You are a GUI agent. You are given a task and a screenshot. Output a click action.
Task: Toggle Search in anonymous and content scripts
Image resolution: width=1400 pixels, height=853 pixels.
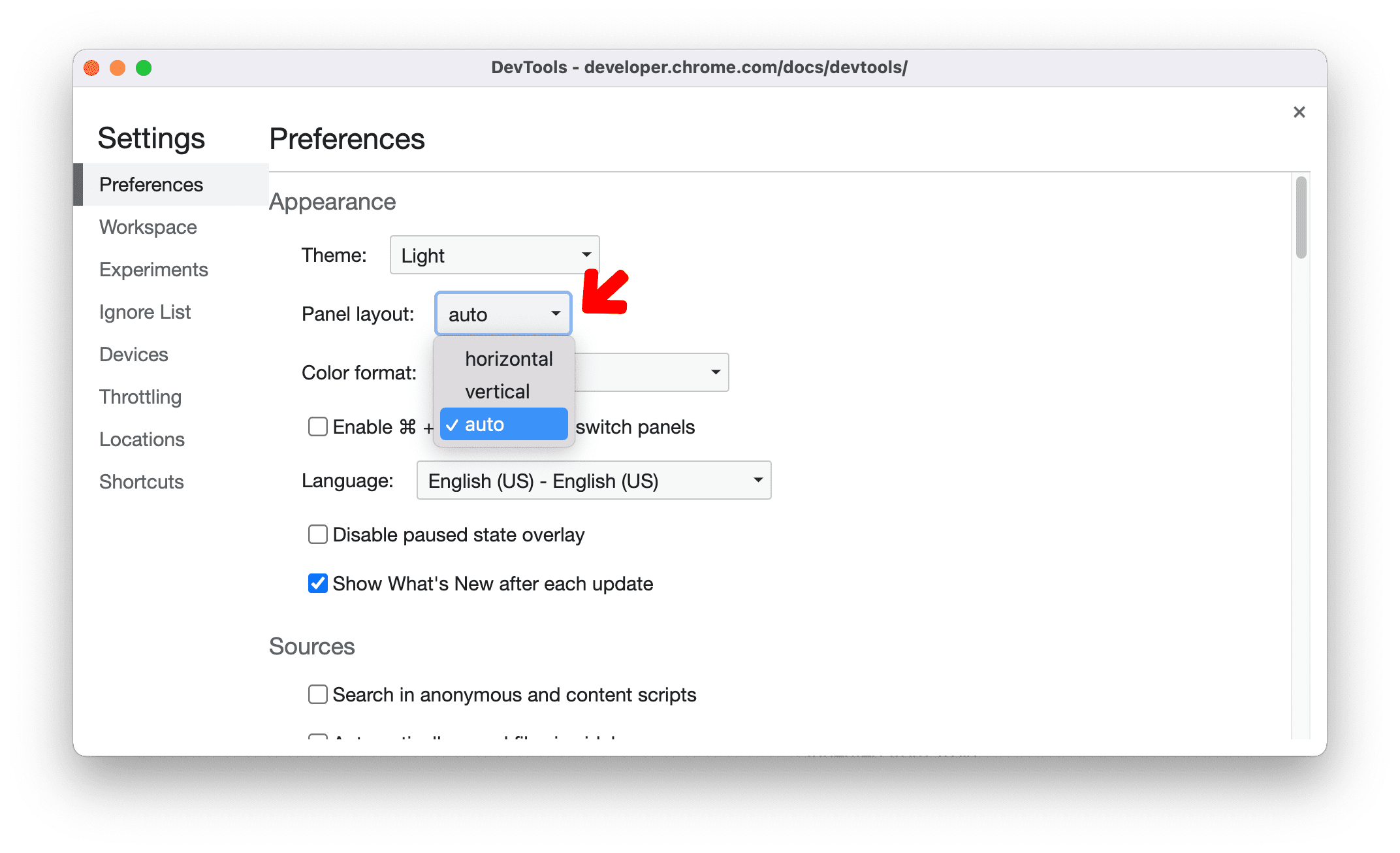(319, 691)
